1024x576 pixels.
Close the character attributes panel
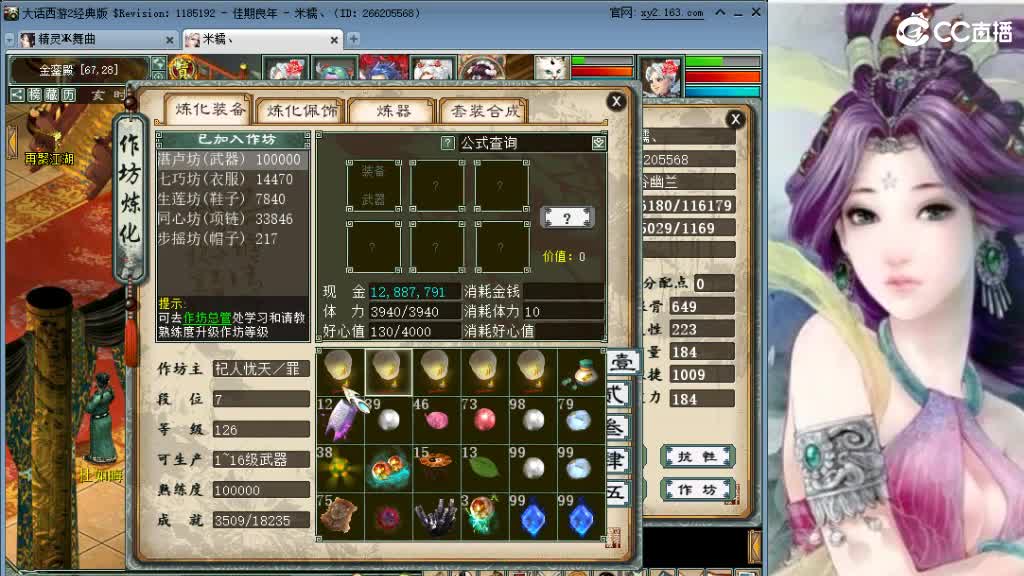pyautogui.click(x=735, y=119)
